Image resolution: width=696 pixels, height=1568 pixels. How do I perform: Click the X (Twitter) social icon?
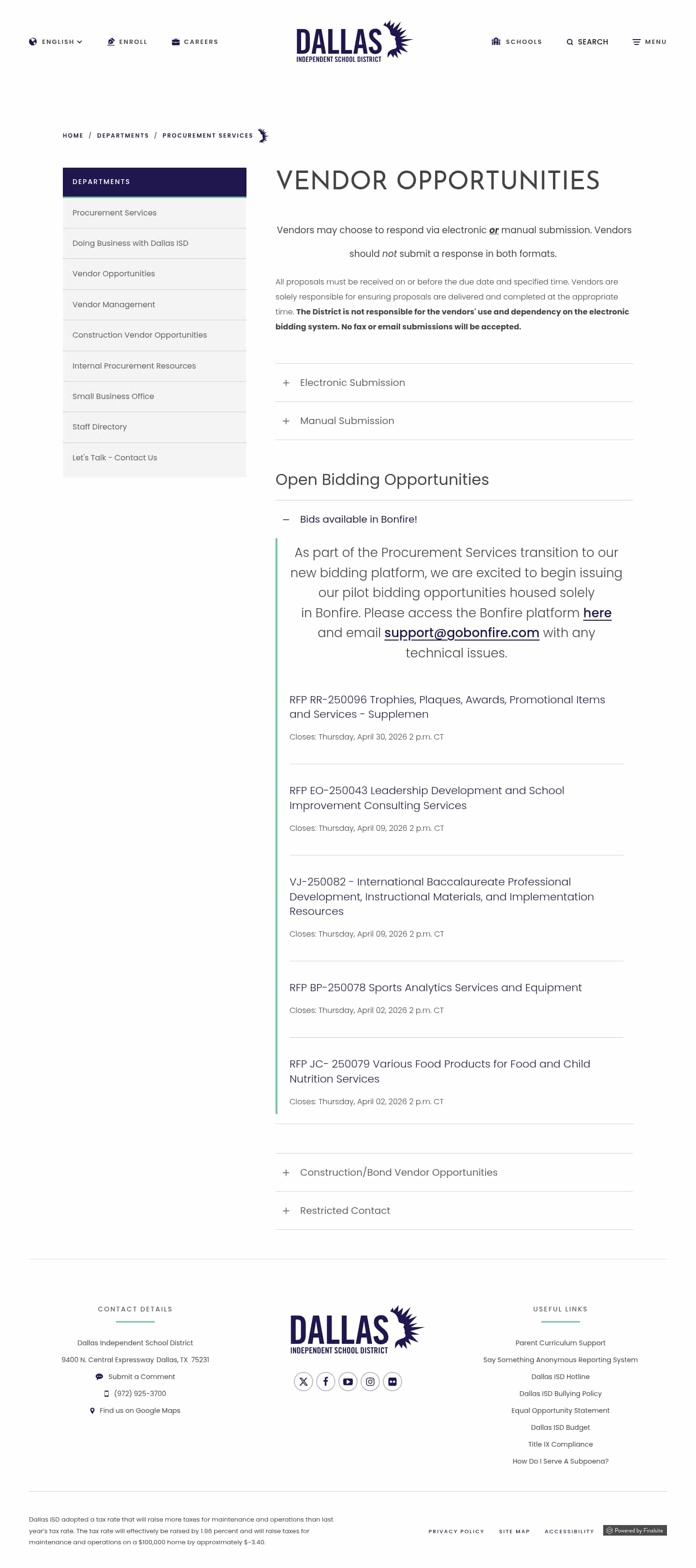click(x=303, y=1381)
